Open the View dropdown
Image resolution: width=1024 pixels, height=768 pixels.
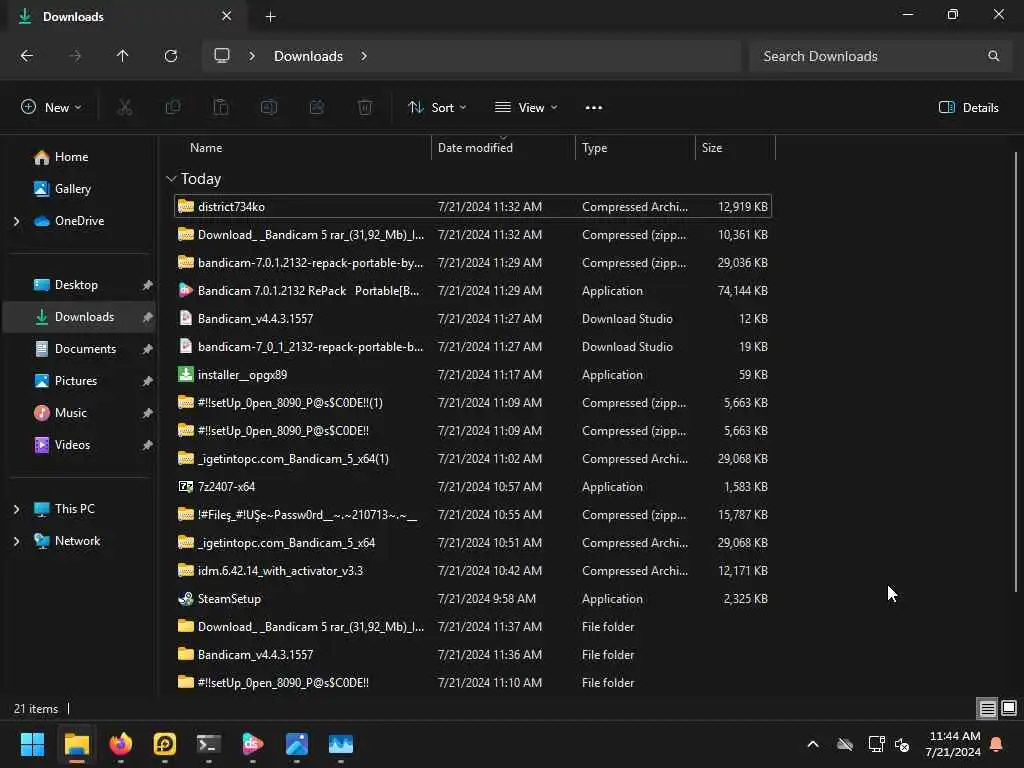click(x=526, y=108)
